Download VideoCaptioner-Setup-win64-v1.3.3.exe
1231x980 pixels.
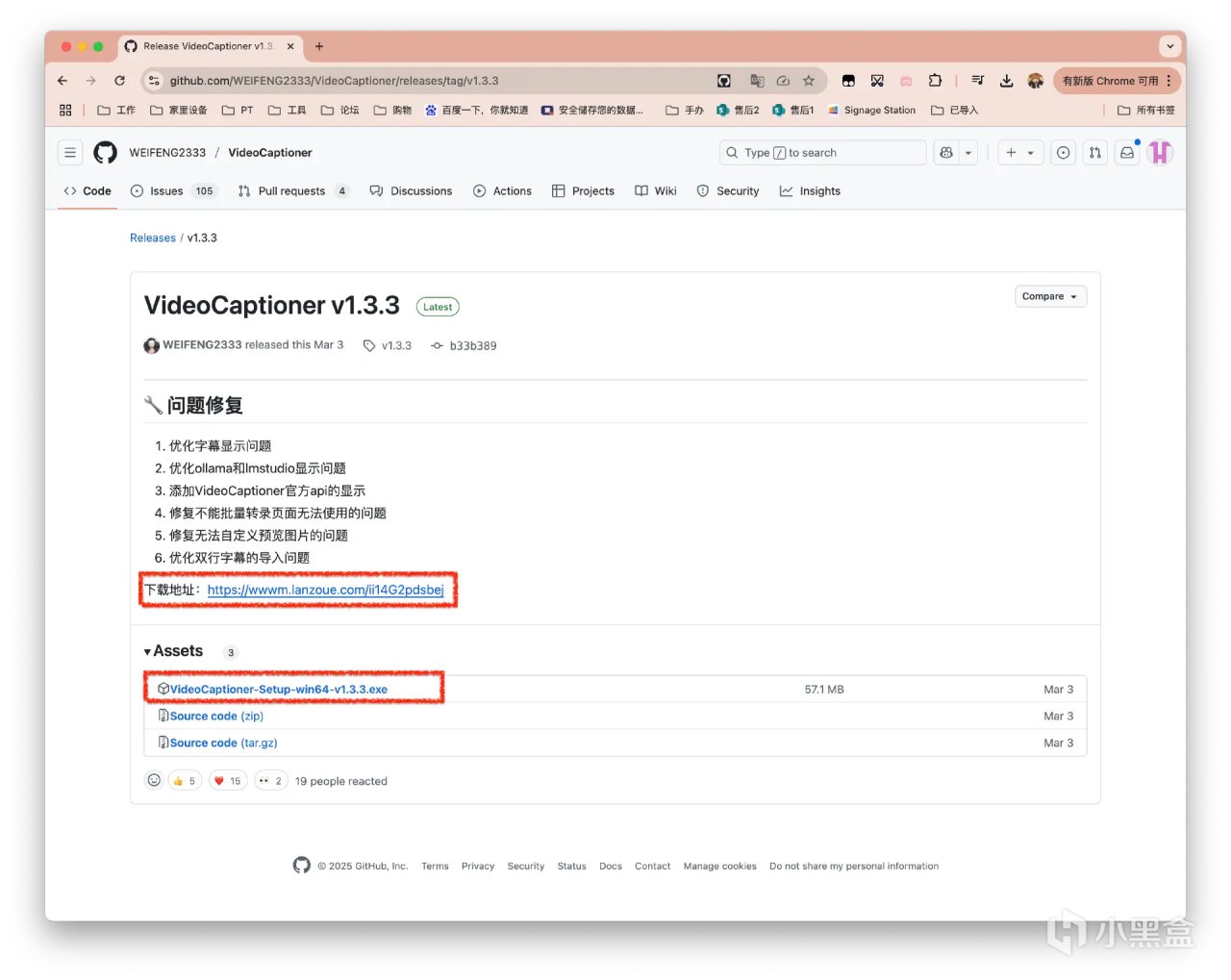pos(279,690)
